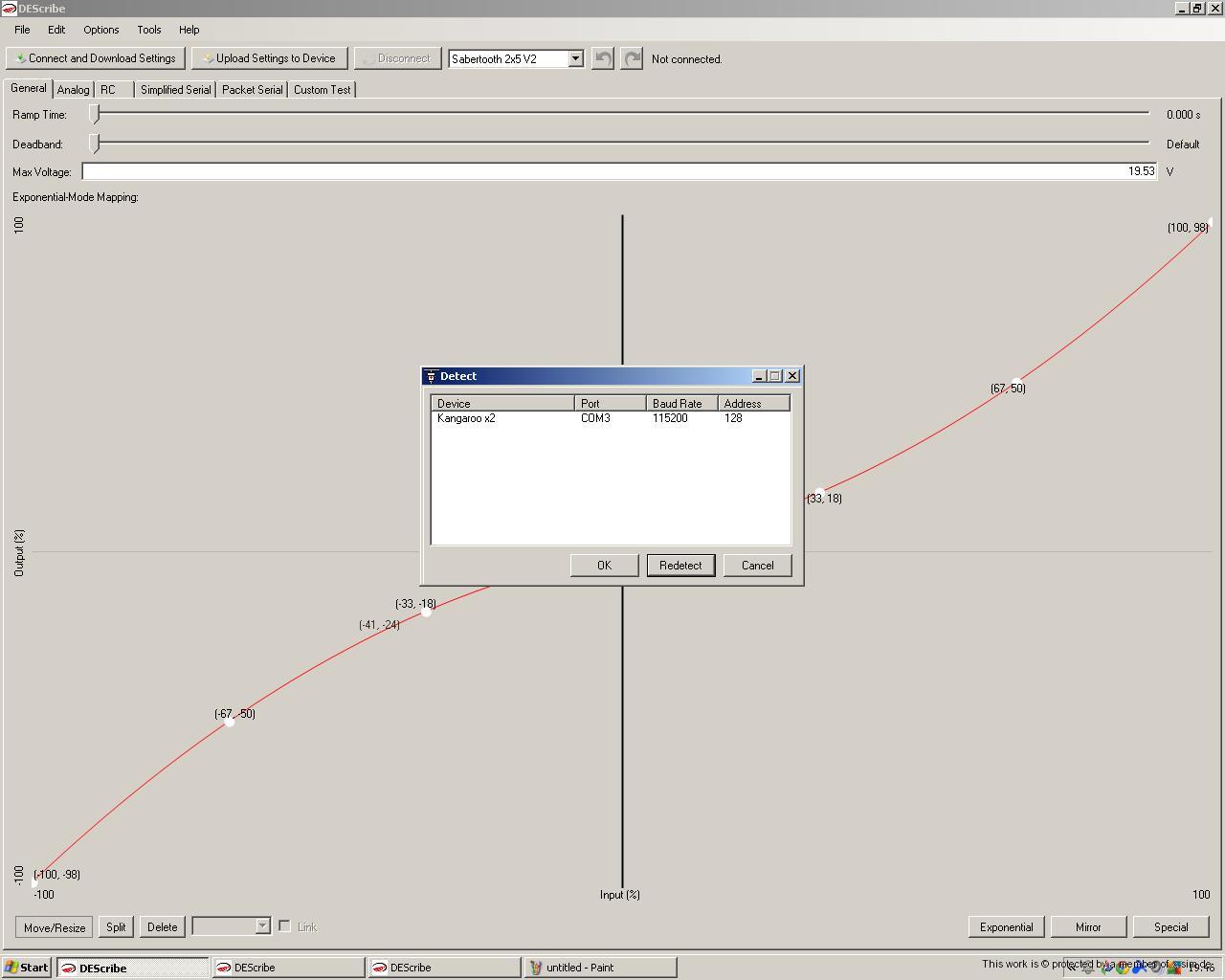The image size is (1225, 980).
Task: Open the Tools menu
Action: point(148,30)
